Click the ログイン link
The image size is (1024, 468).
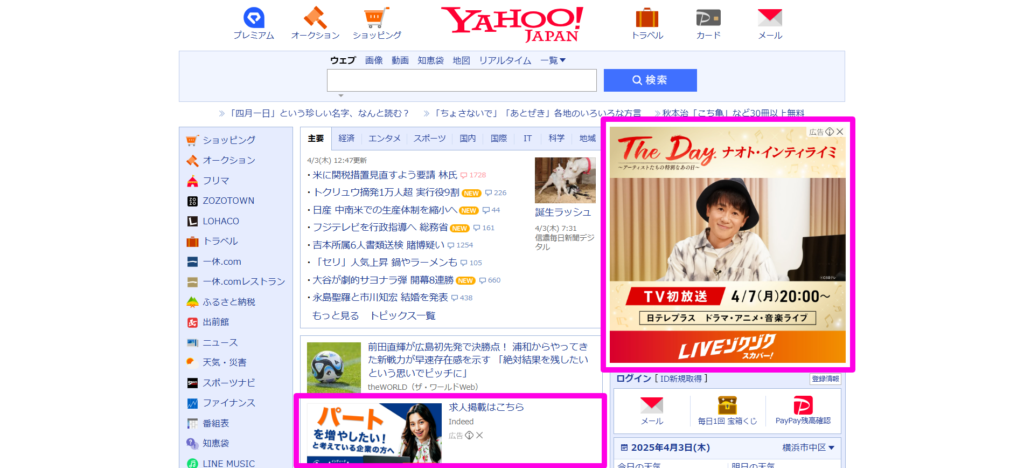coord(633,379)
